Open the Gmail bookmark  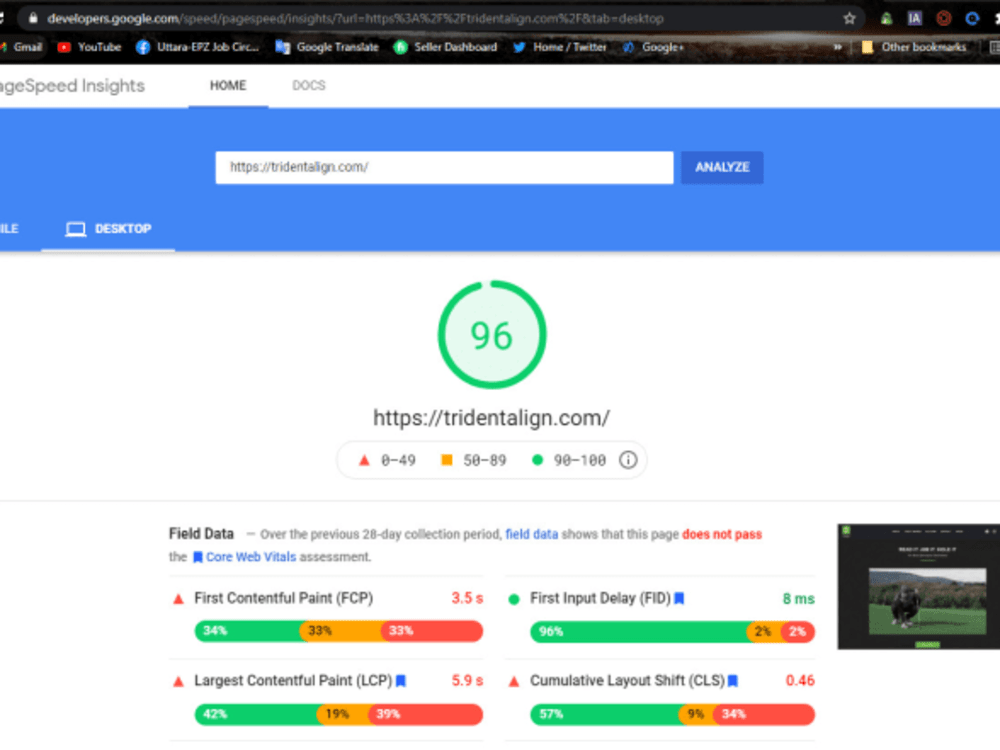pyautogui.click(x=22, y=47)
